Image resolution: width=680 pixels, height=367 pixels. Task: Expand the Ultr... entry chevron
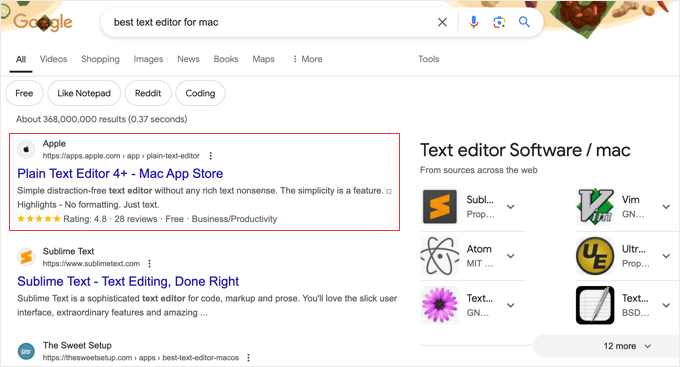[666, 256]
